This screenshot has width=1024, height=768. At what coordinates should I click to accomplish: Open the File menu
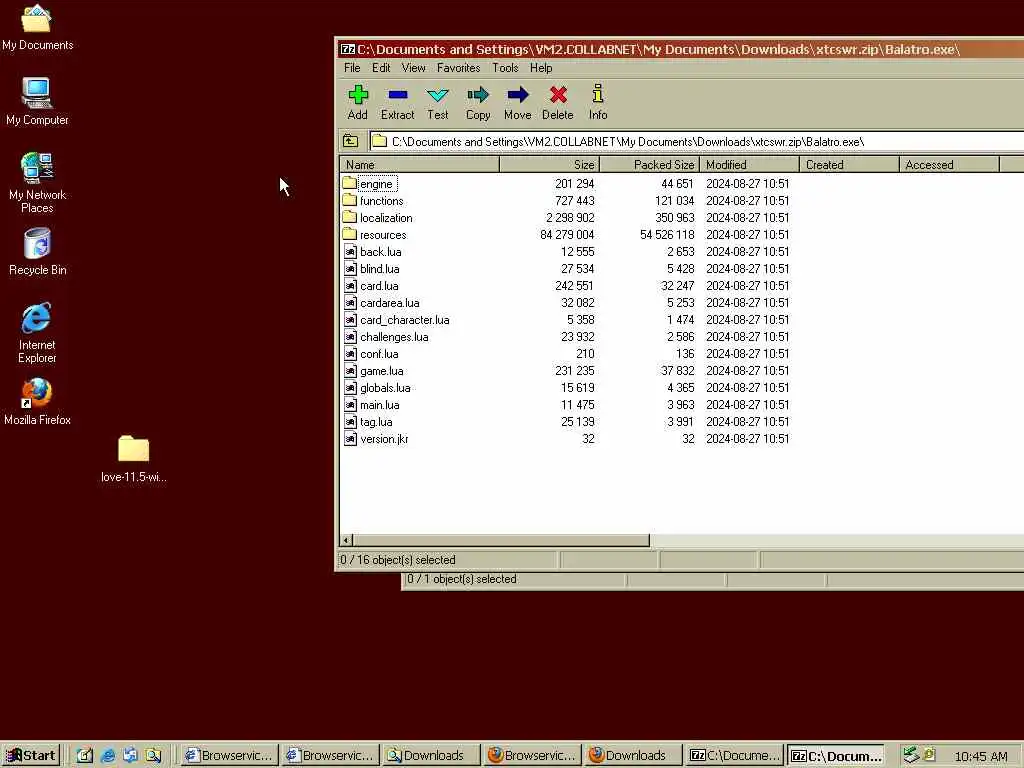[352, 68]
